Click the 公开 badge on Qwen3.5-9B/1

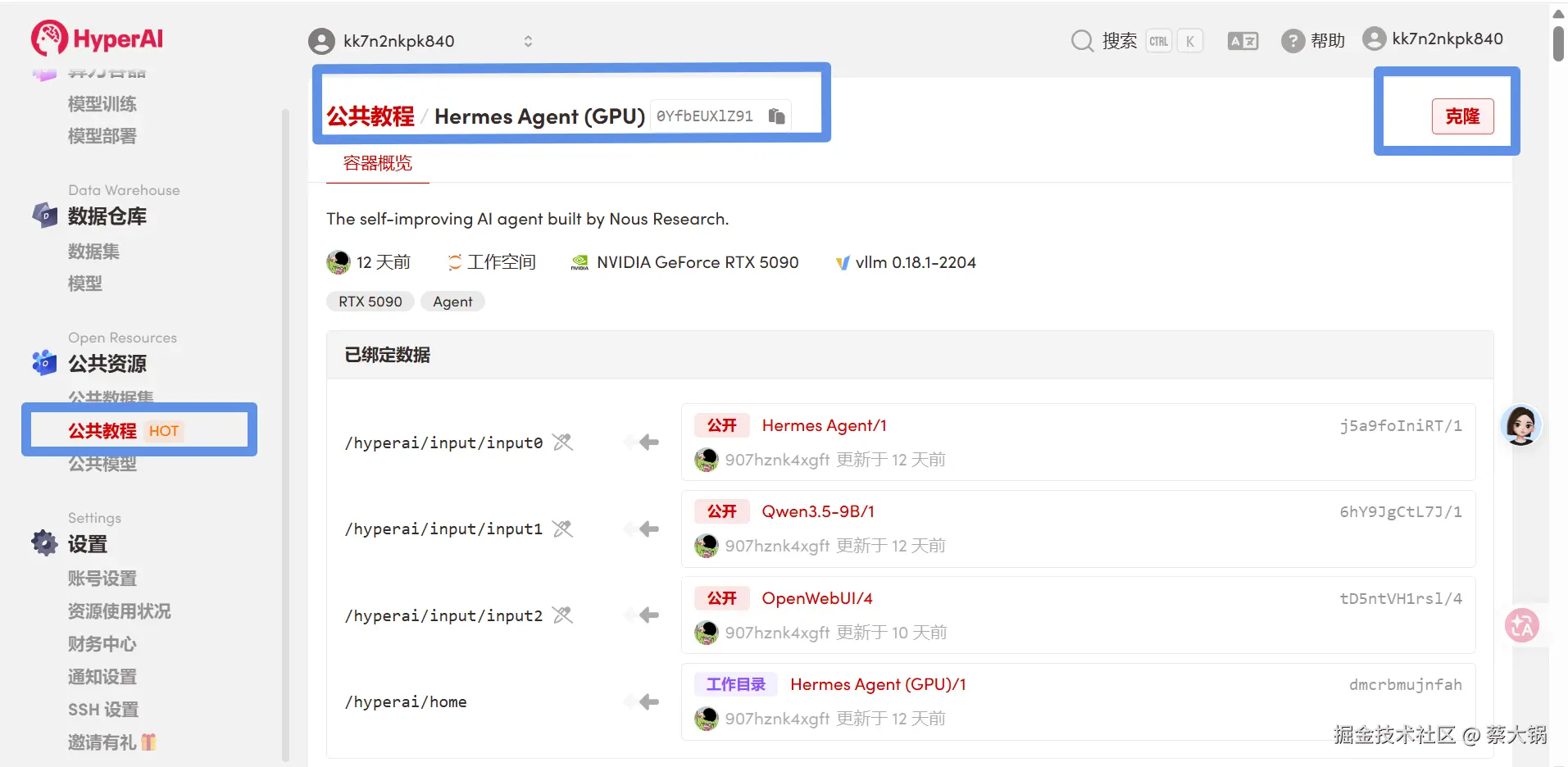click(x=722, y=511)
